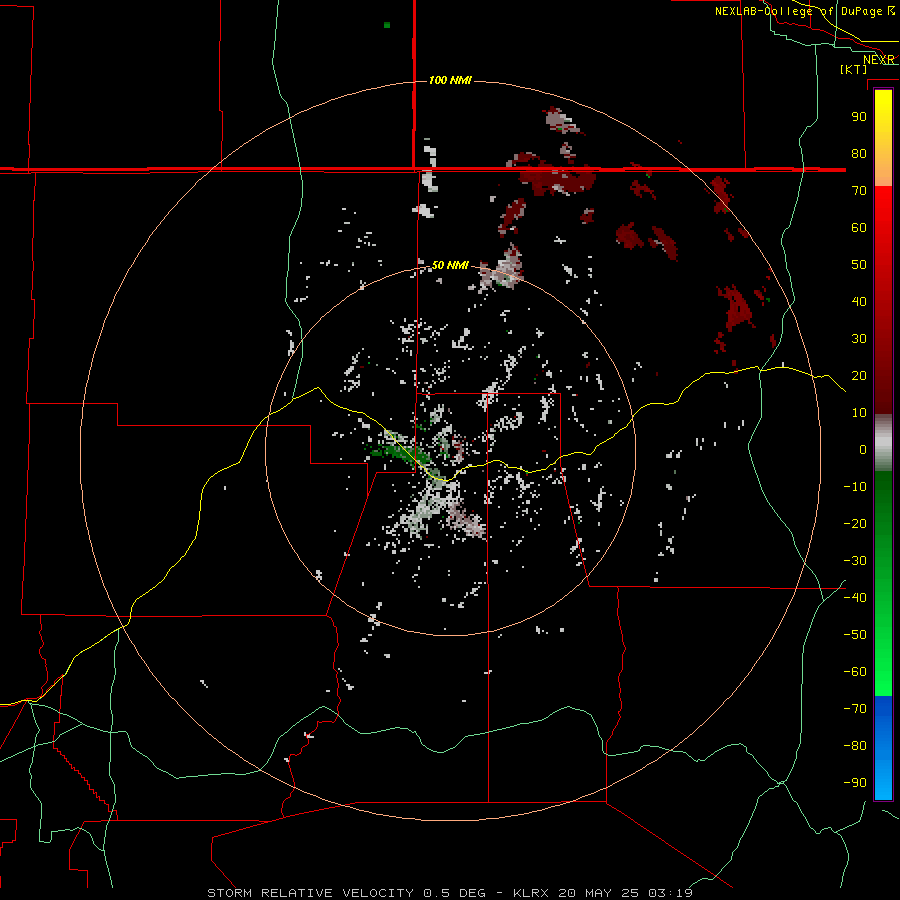This screenshot has width=900, height=900.
Task: Click the "KLRX" radar ID in the caption
Action: (531, 893)
